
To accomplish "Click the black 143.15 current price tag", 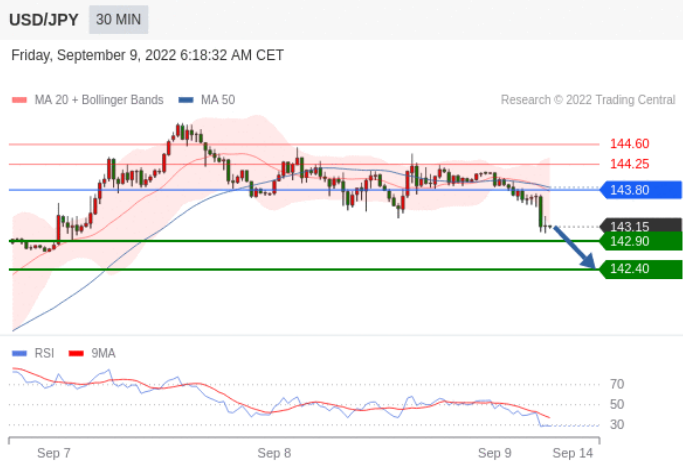I will point(641,226).
